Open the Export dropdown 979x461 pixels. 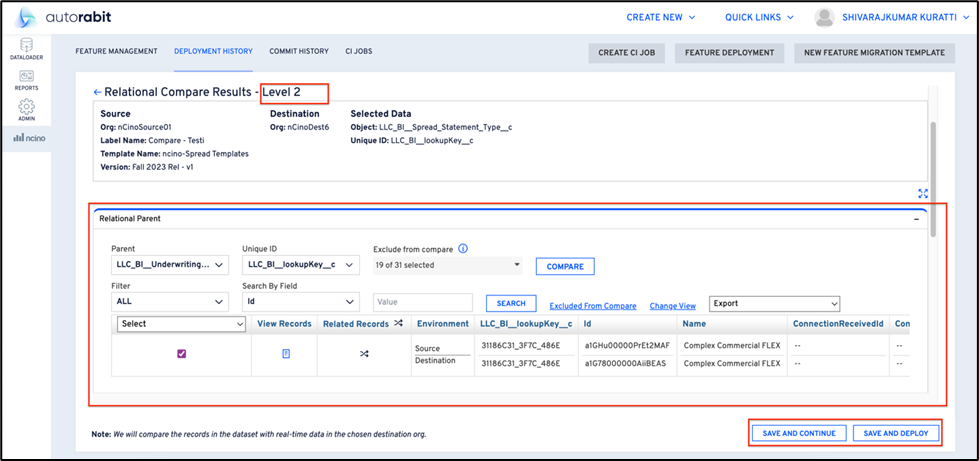pos(774,303)
